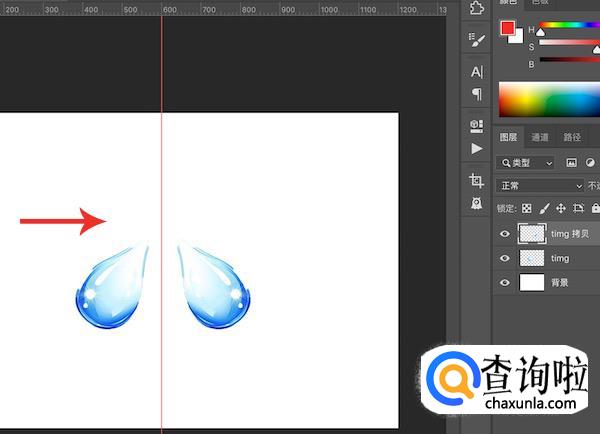This screenshot has width=600, height=434.
Task: Click the plugins puzzle-piece icon
Action: point(477,8)
